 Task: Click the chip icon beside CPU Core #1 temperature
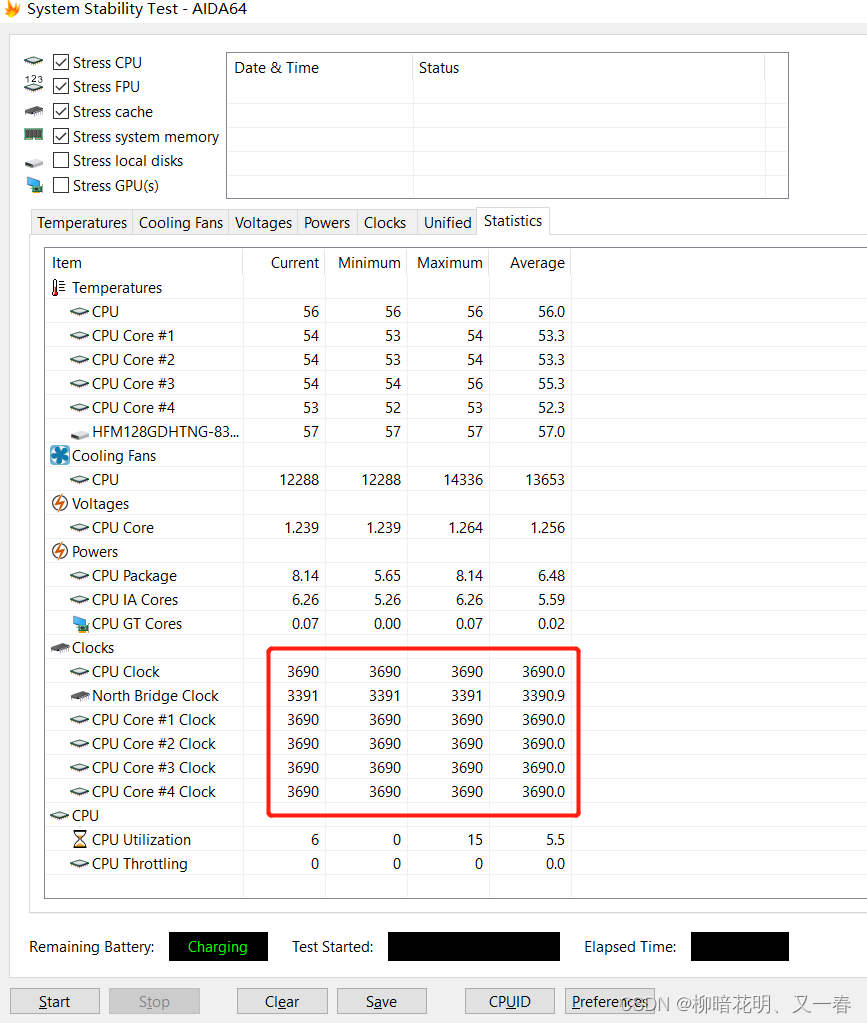[80, 335]
